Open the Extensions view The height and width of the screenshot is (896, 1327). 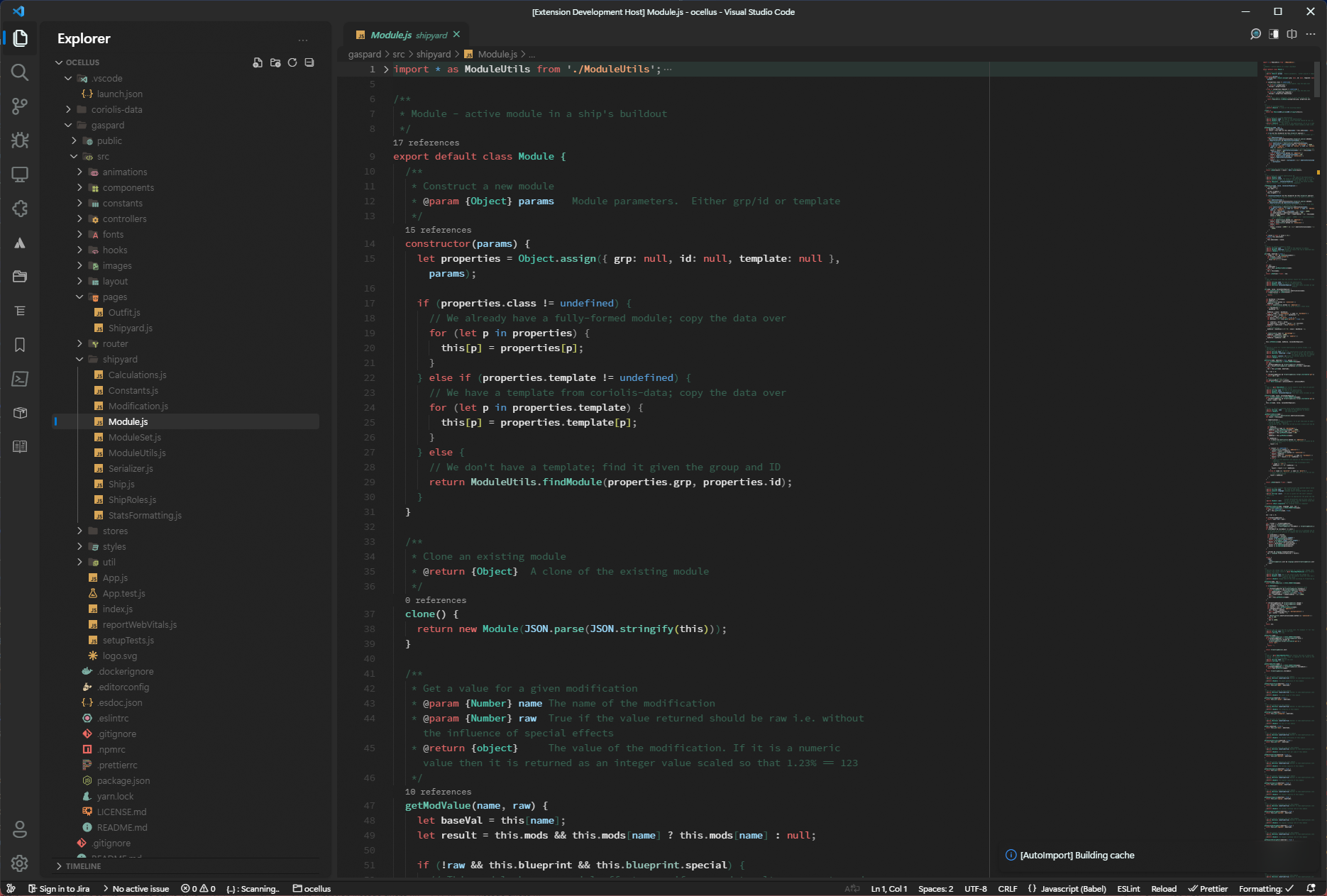point(20,209)
